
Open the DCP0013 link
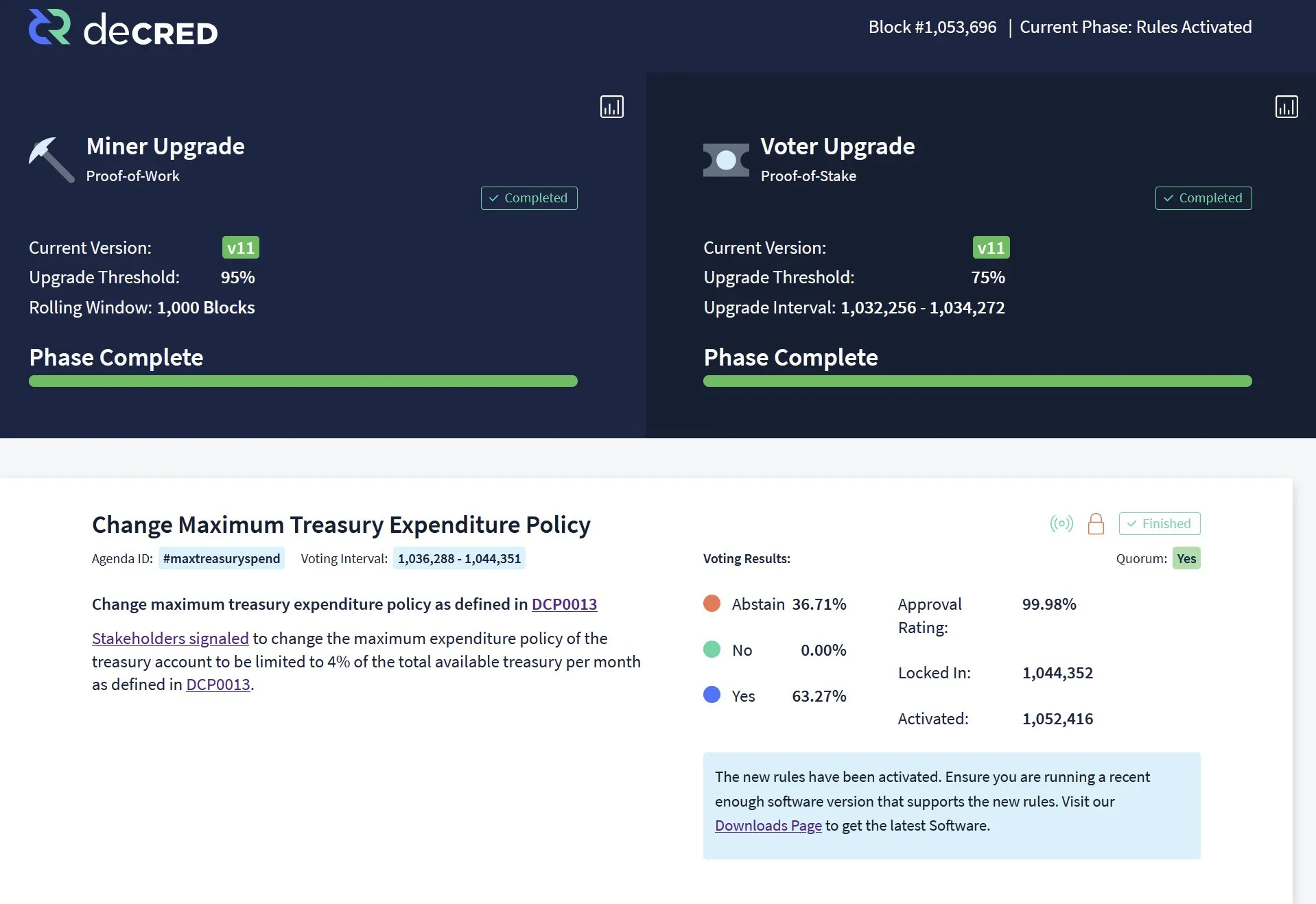click(564, 604)
